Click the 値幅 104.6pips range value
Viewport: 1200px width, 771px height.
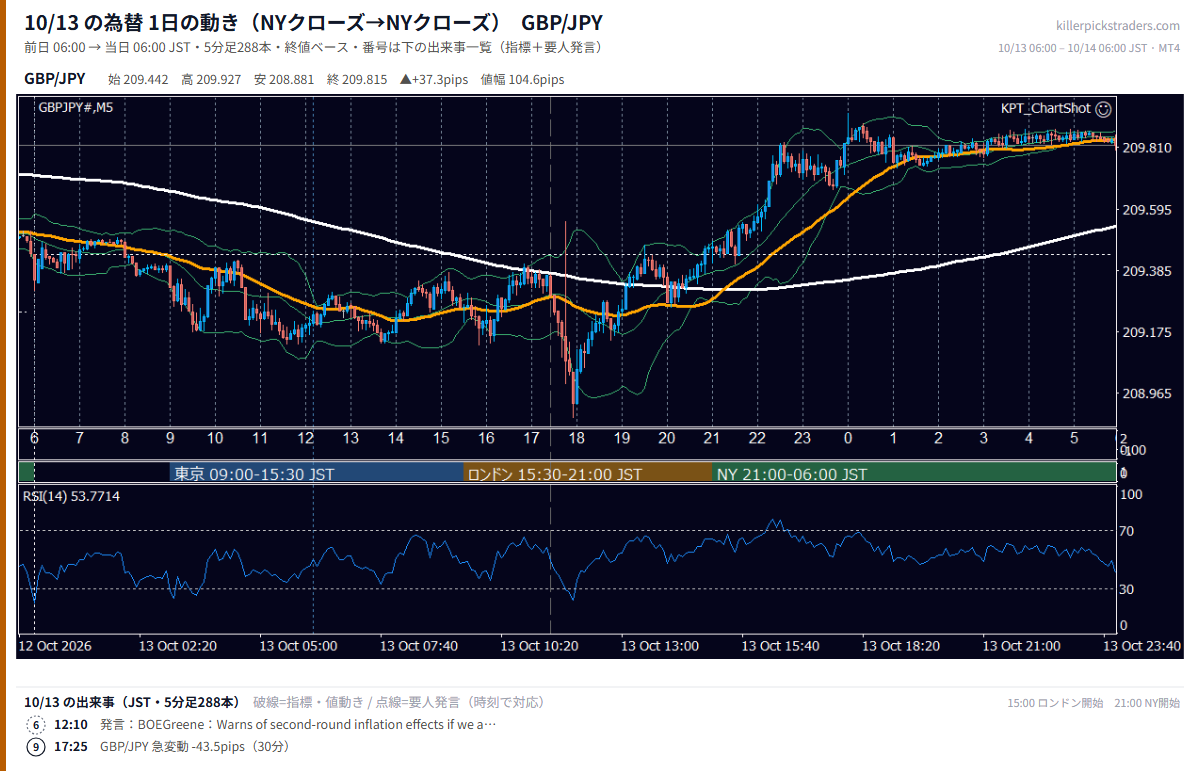(522, 80)
